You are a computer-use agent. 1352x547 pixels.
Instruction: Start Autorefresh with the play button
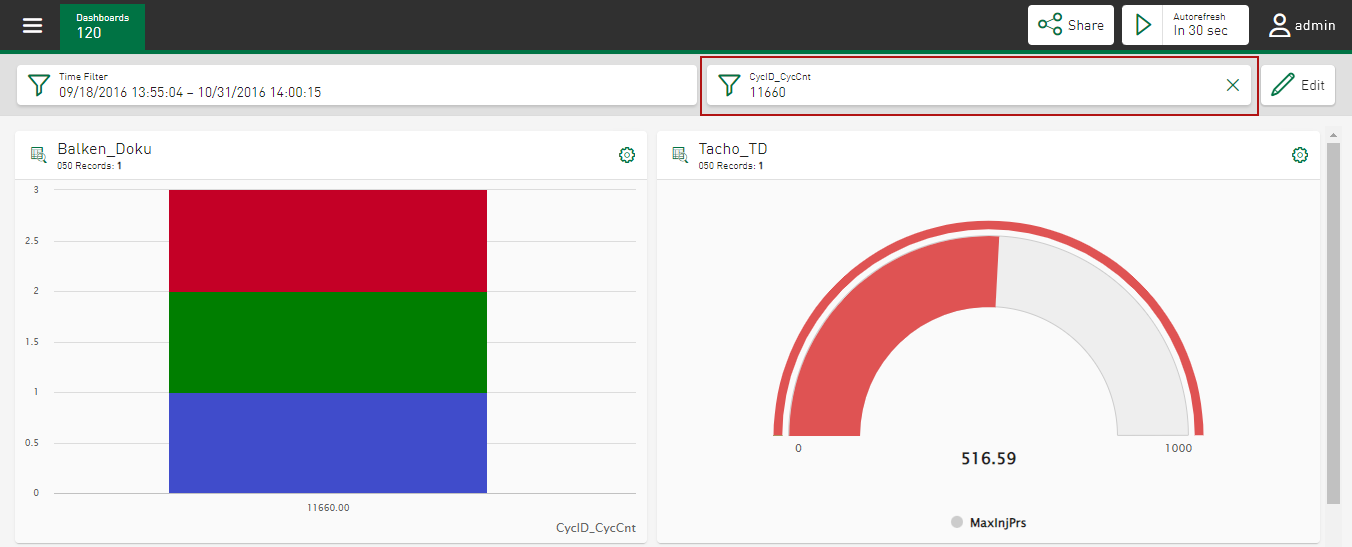coord(1143,25)
